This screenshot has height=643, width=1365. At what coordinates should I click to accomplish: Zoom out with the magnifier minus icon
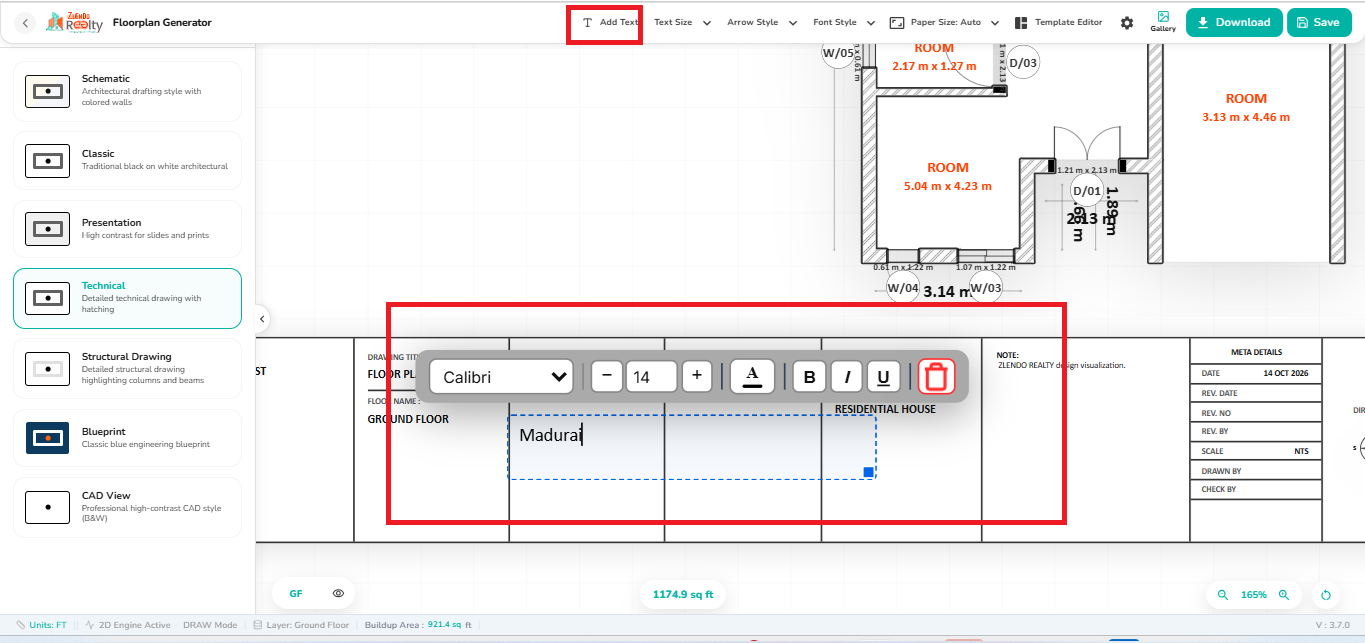1222,595
